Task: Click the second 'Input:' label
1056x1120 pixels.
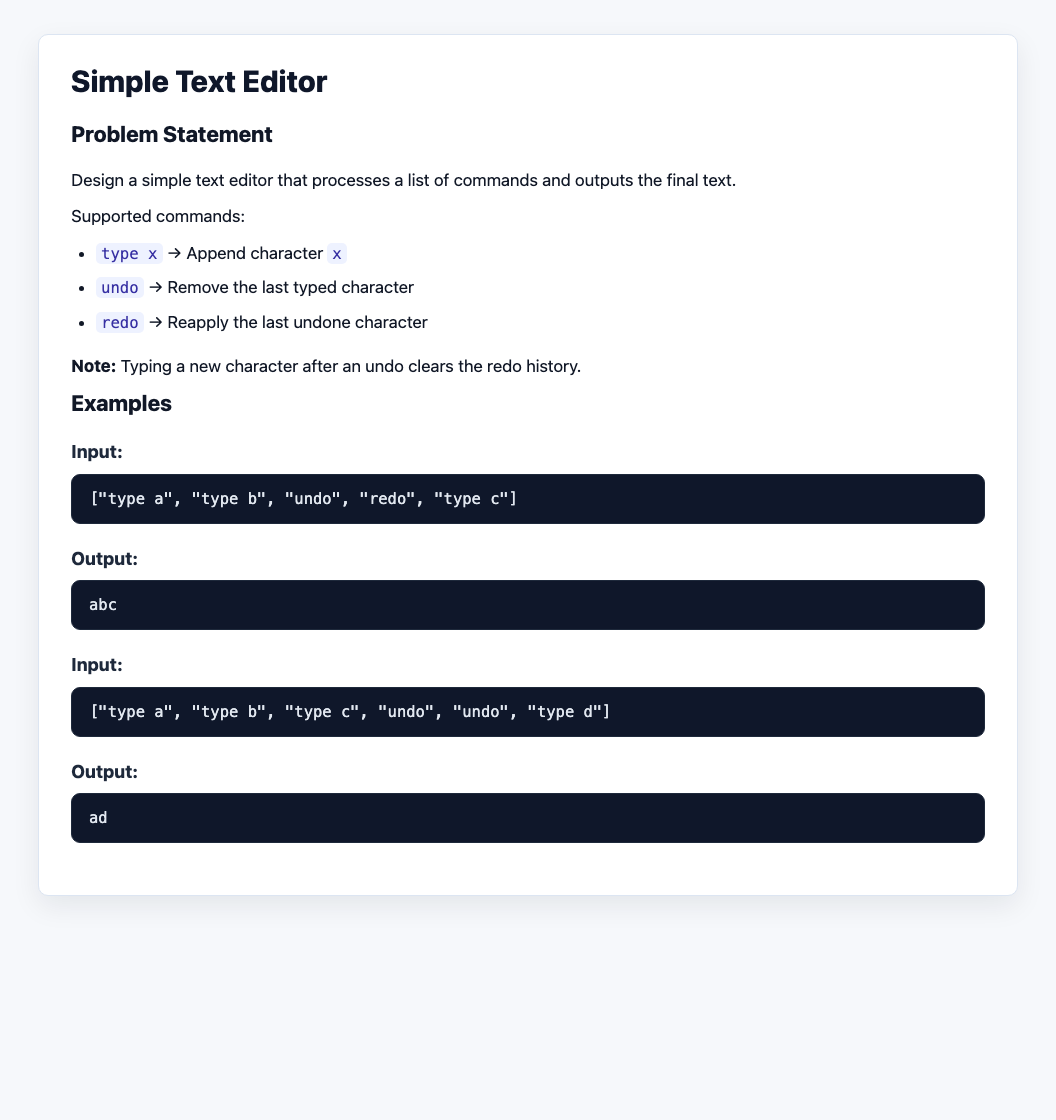Action: [x=96, y=665]
